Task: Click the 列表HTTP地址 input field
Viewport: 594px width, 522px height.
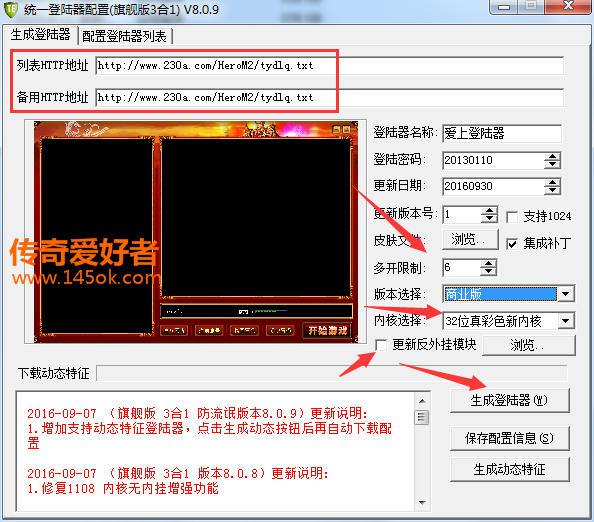Action: (x=329, y=66)
